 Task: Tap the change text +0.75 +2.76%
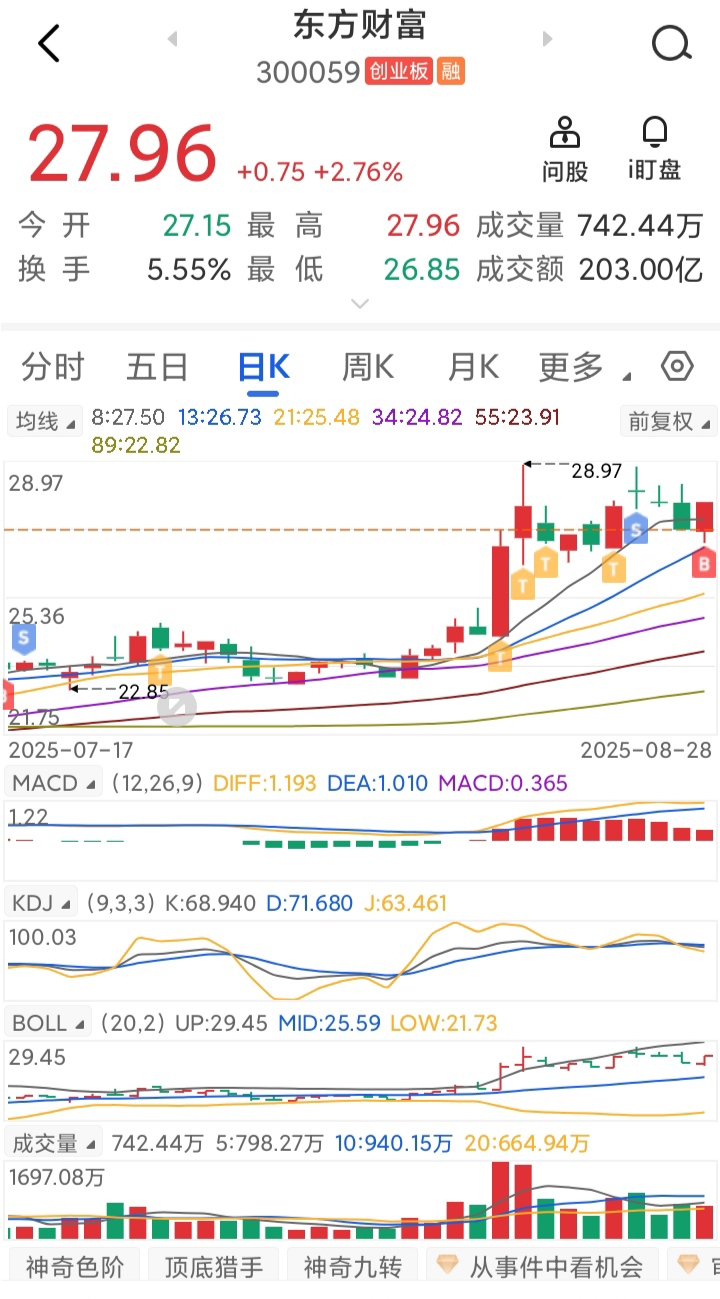coord(320,172)
